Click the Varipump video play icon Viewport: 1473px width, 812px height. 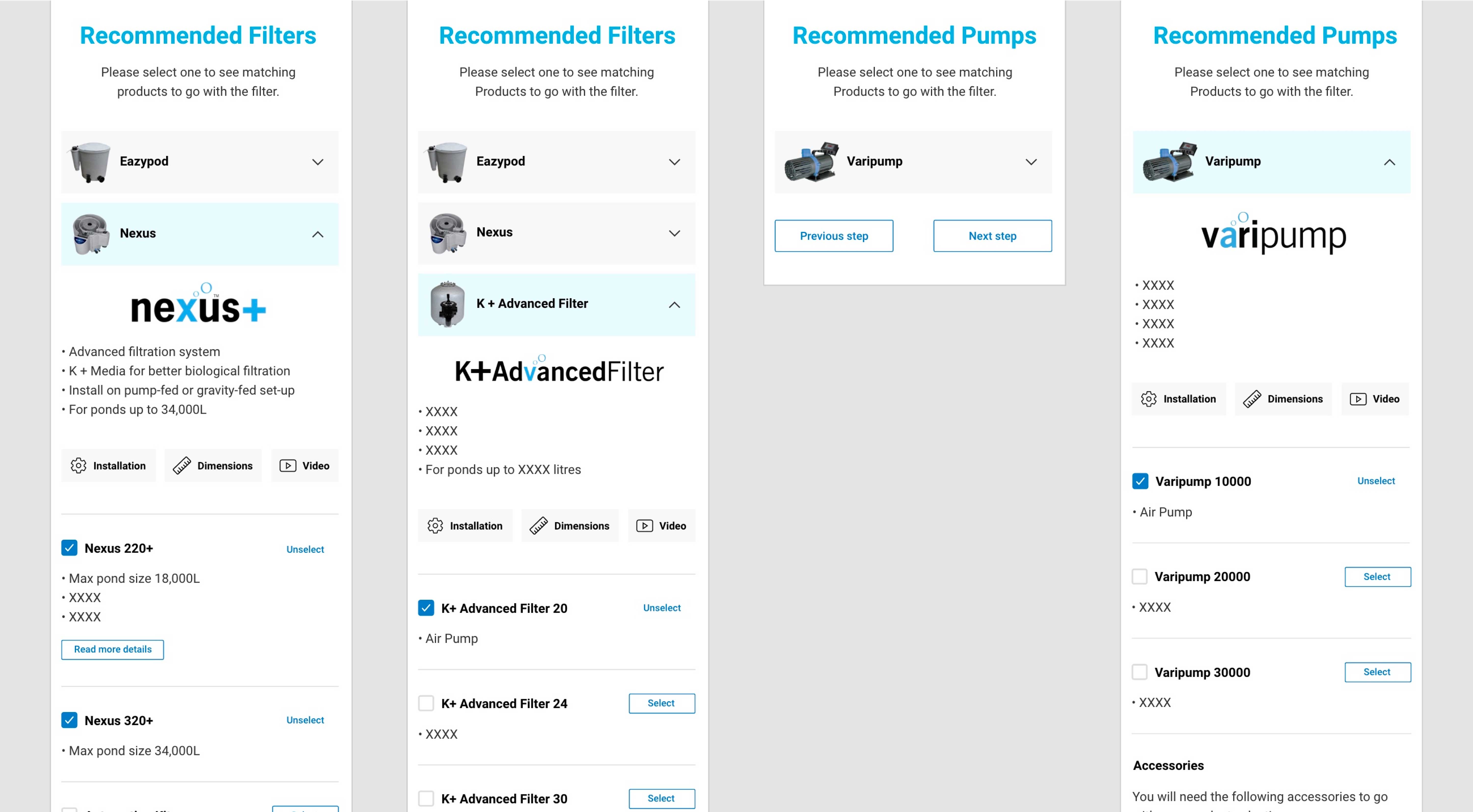pyautogui.click(x=1358, y=399)
